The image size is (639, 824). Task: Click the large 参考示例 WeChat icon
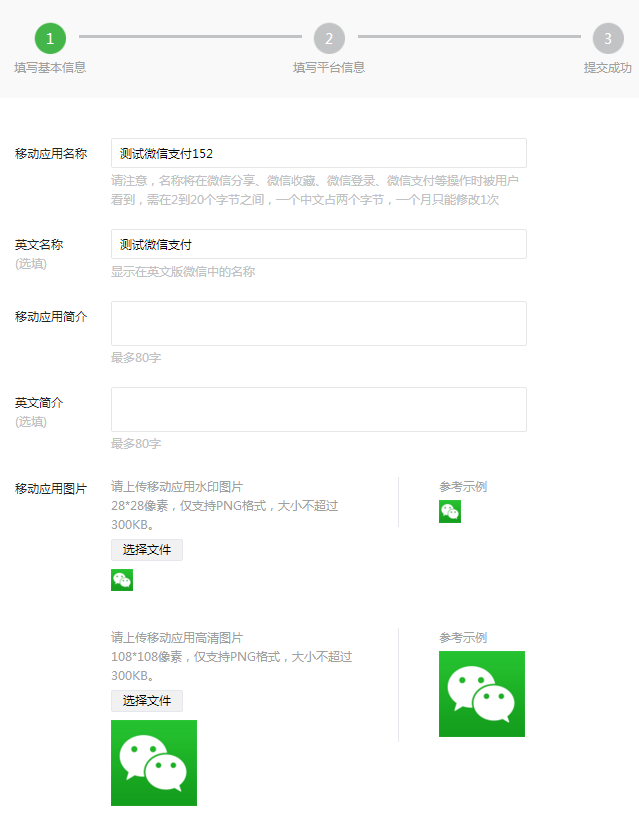tap(482, 694)
